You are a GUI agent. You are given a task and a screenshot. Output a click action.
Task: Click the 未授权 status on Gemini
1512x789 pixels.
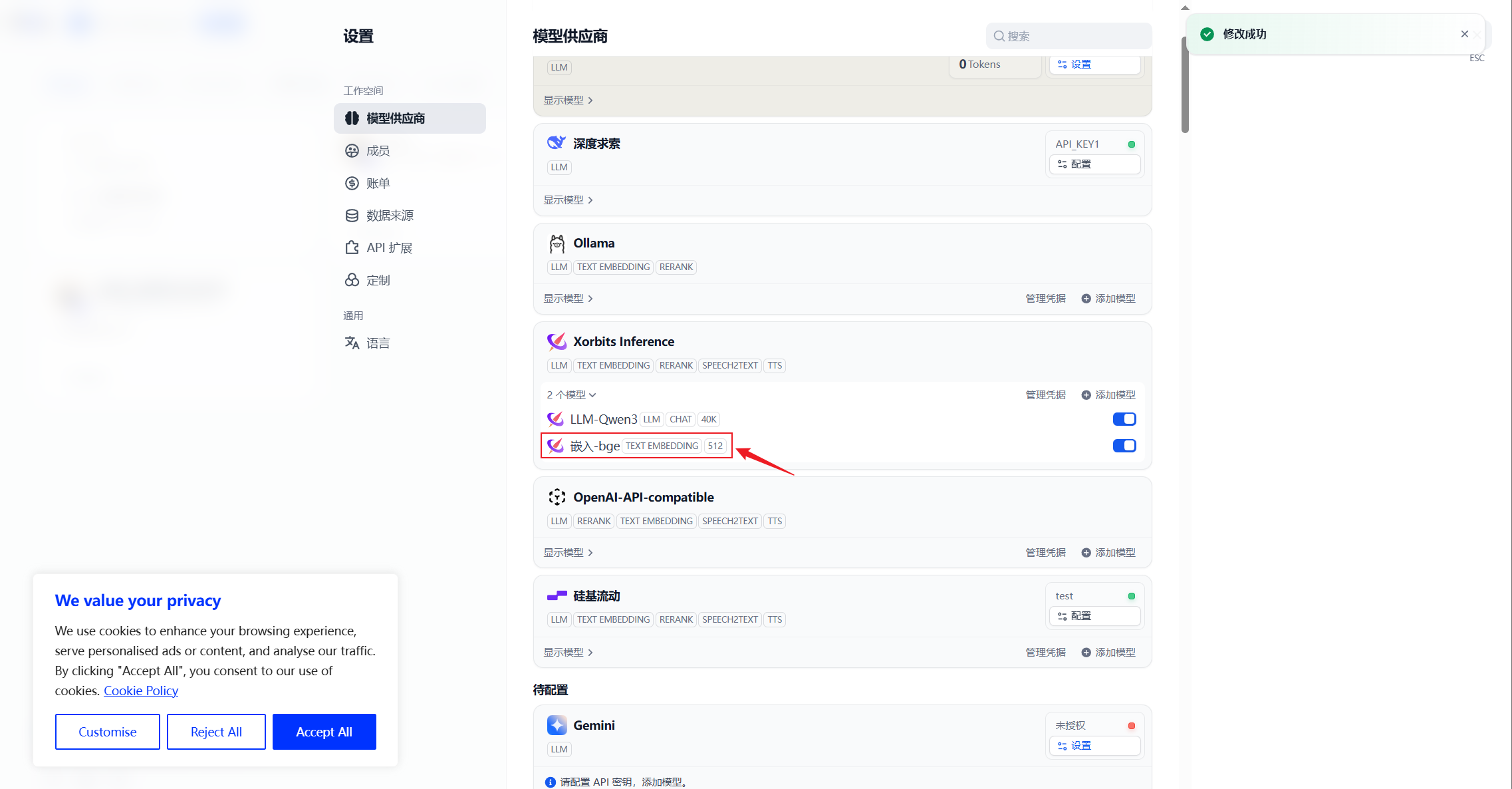pos(1071,726)
